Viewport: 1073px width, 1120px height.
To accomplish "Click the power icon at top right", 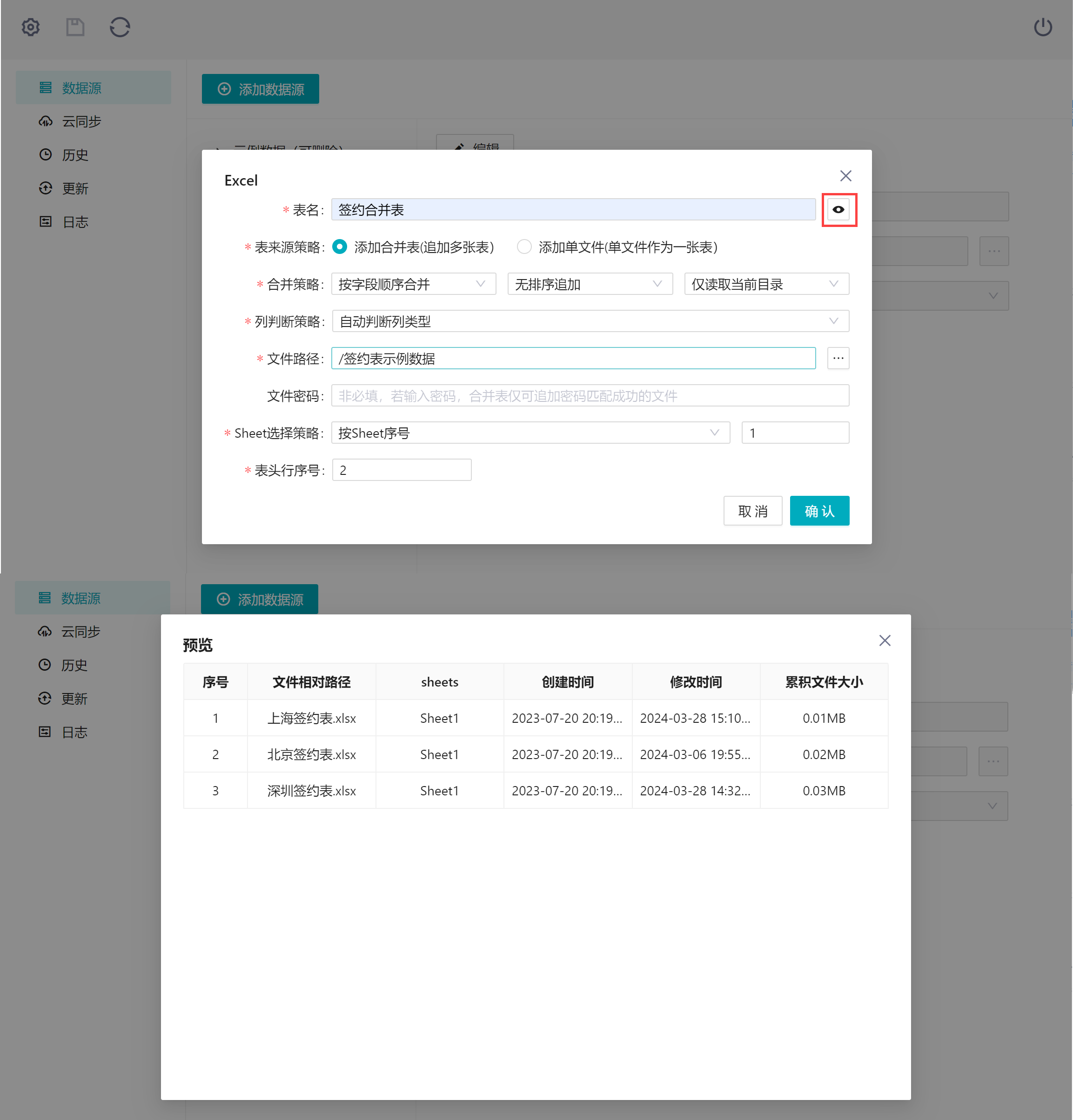I will [1043, 27].
